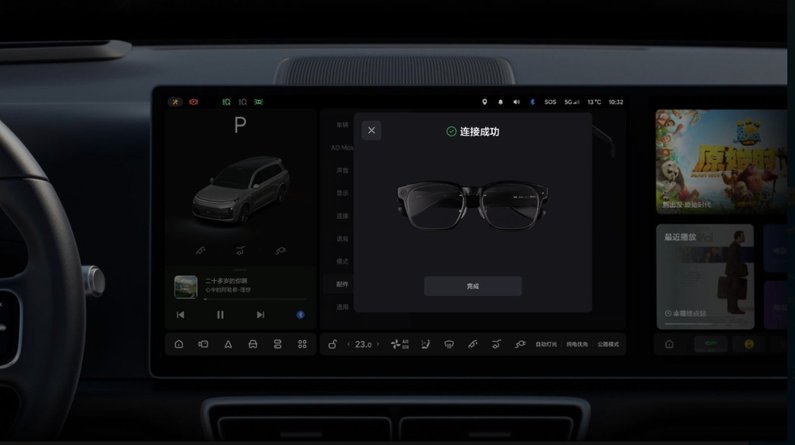Select the last text shortcut in the bottom bar
Viewport: 795px width, 445px height.
point(608,344)
